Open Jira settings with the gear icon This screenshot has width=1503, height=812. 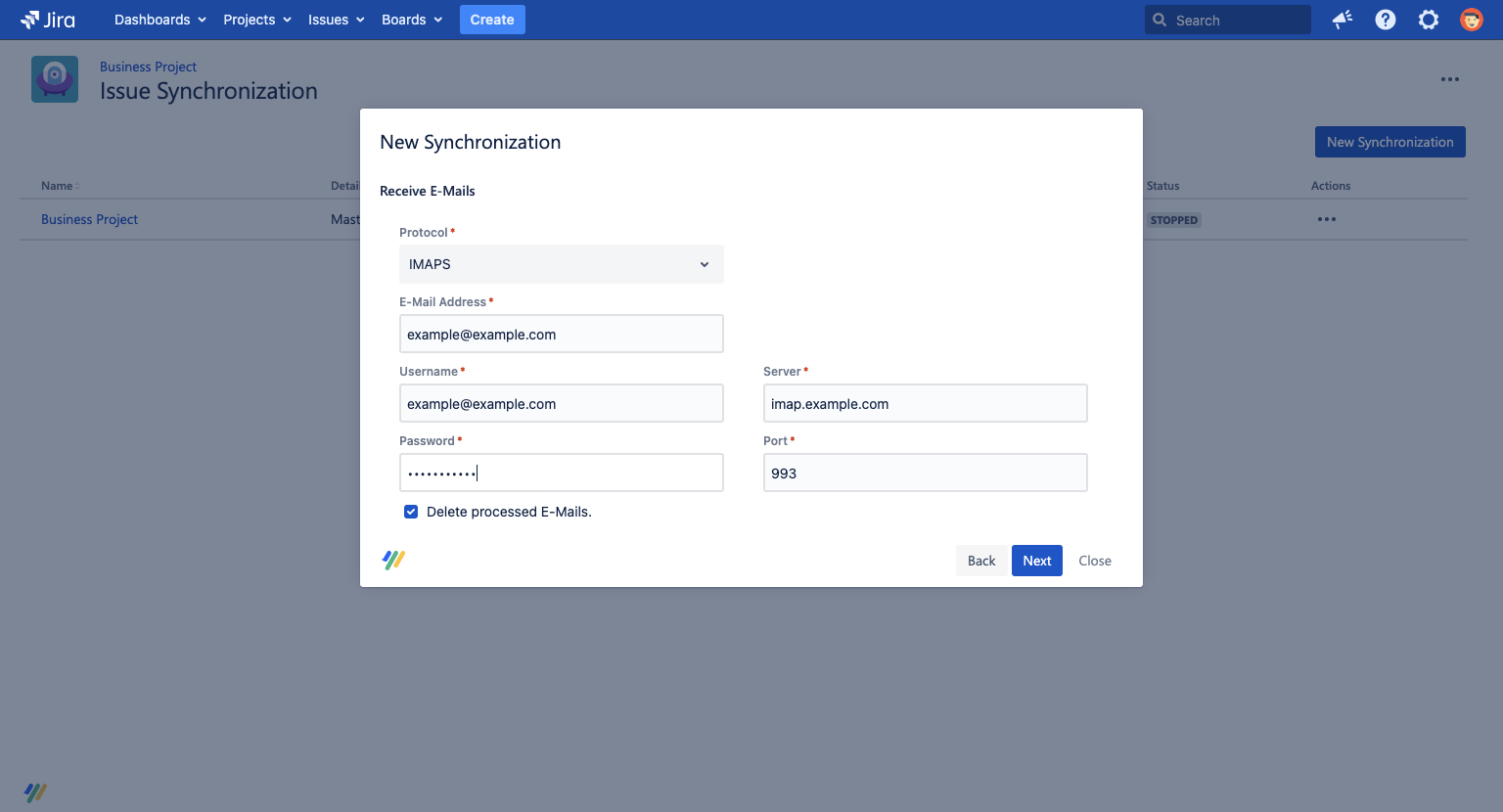pyautogui.click(x=1428, y=20)
